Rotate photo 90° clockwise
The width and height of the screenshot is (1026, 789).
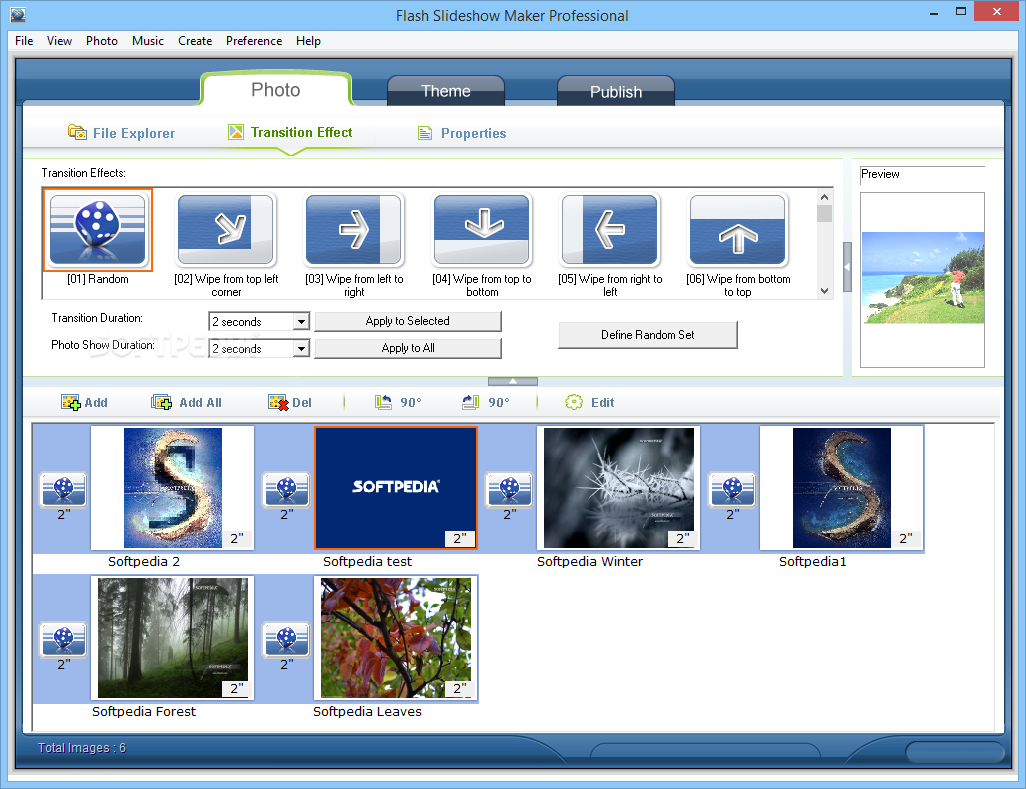(486, 402)
